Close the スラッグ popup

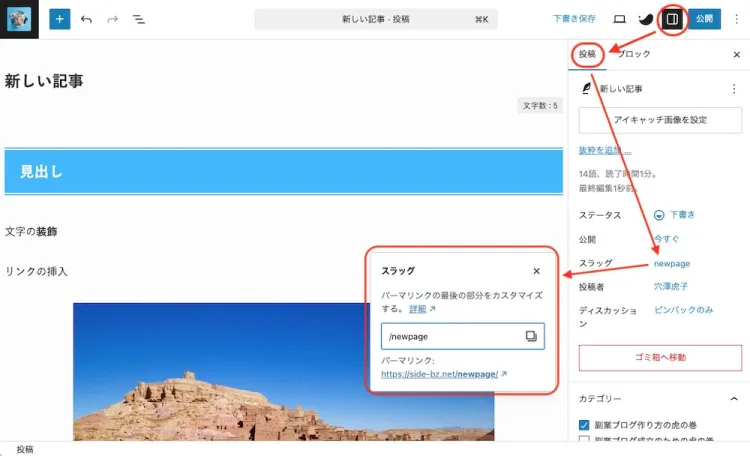tap(537, 271)
